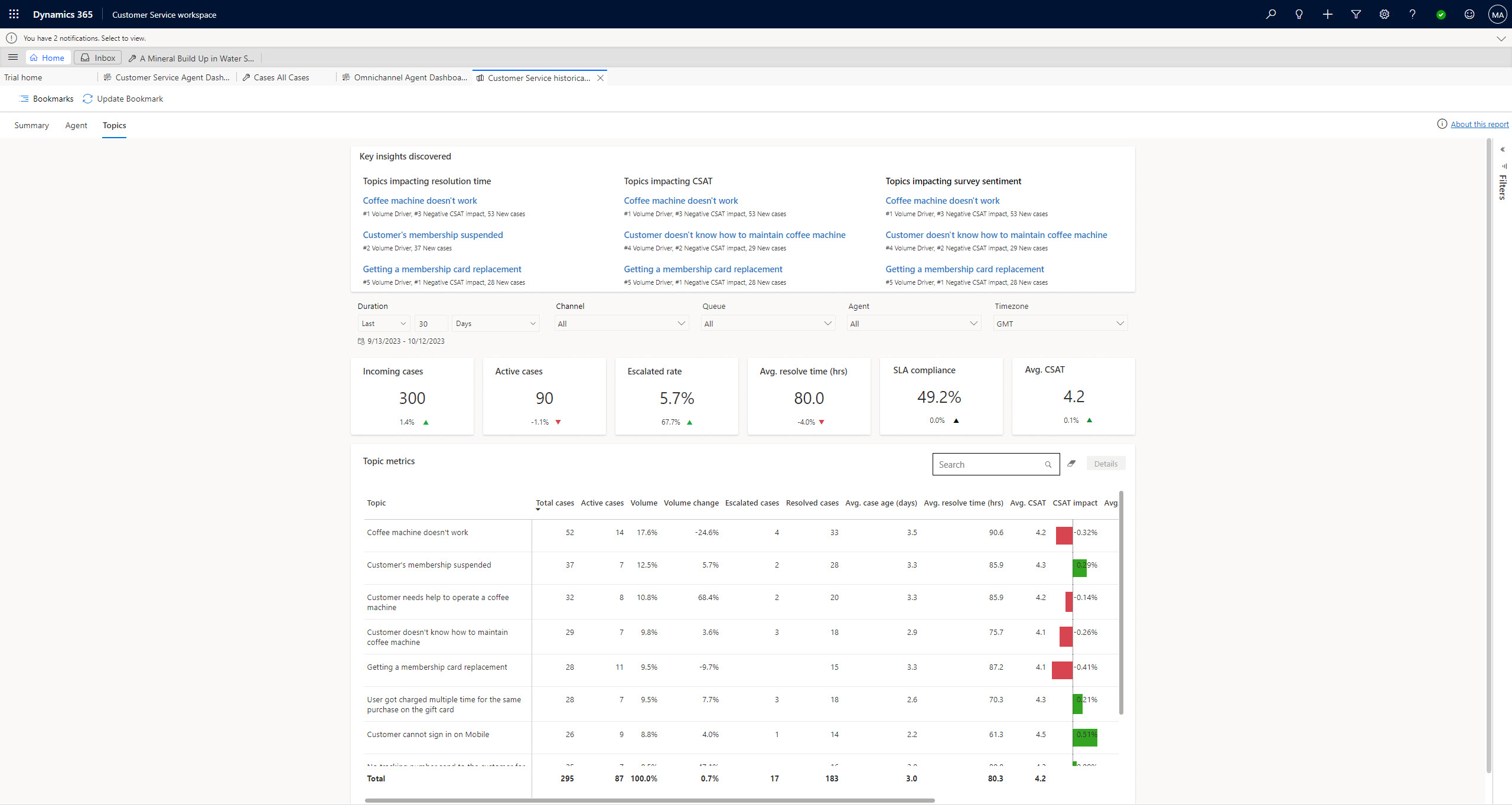Image resolution: width=1512 pixels, height=805 pixels.
Task: Open the Timezone GMT dropdown
Action: pos(1060,324)
